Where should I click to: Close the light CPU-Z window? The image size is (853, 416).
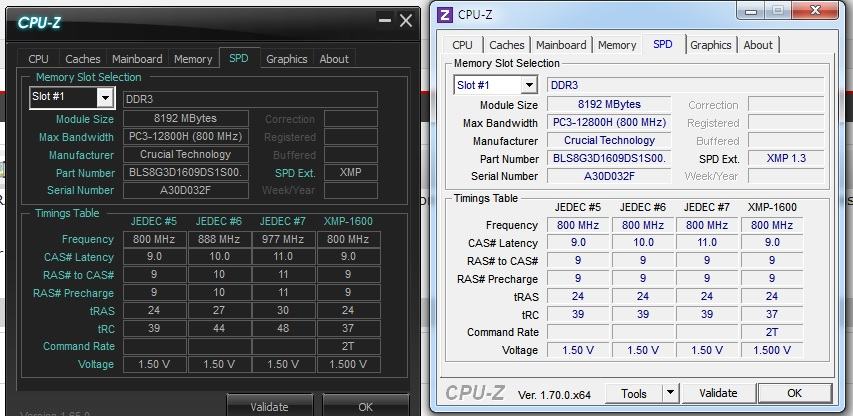tap(814, 10)
